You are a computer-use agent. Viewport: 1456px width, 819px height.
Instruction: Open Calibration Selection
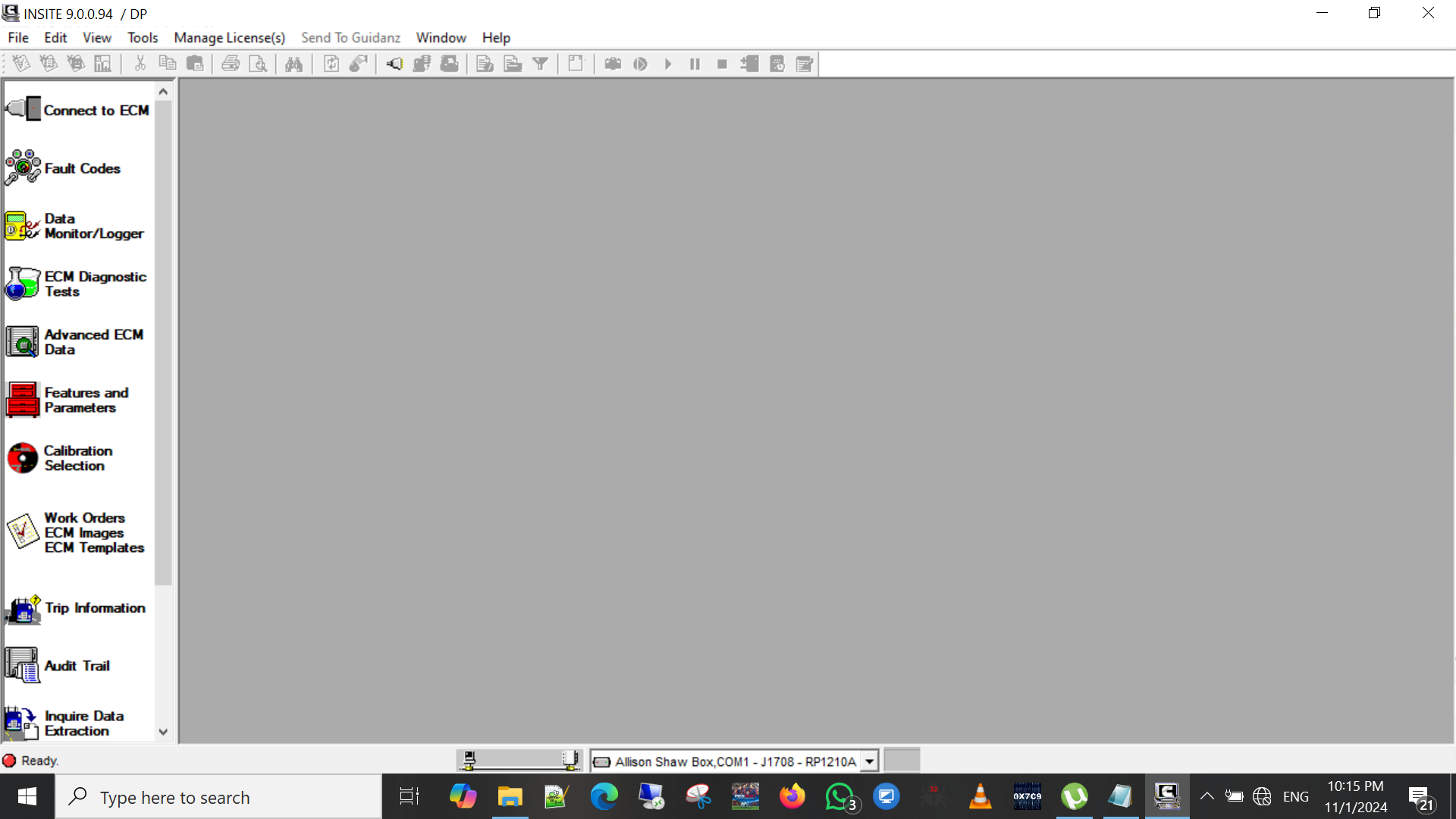click(61, 458)
